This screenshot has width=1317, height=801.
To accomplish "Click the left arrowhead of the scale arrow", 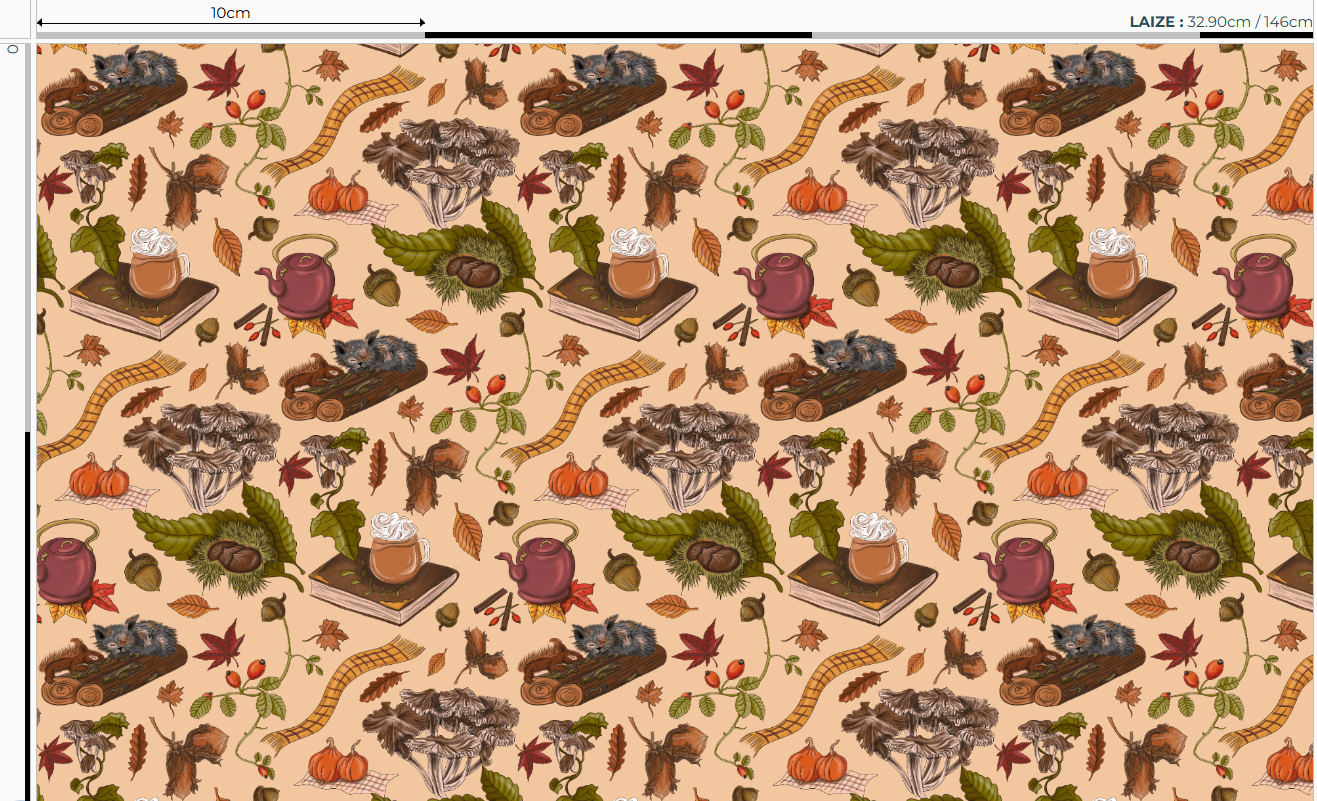I will 41,22.
